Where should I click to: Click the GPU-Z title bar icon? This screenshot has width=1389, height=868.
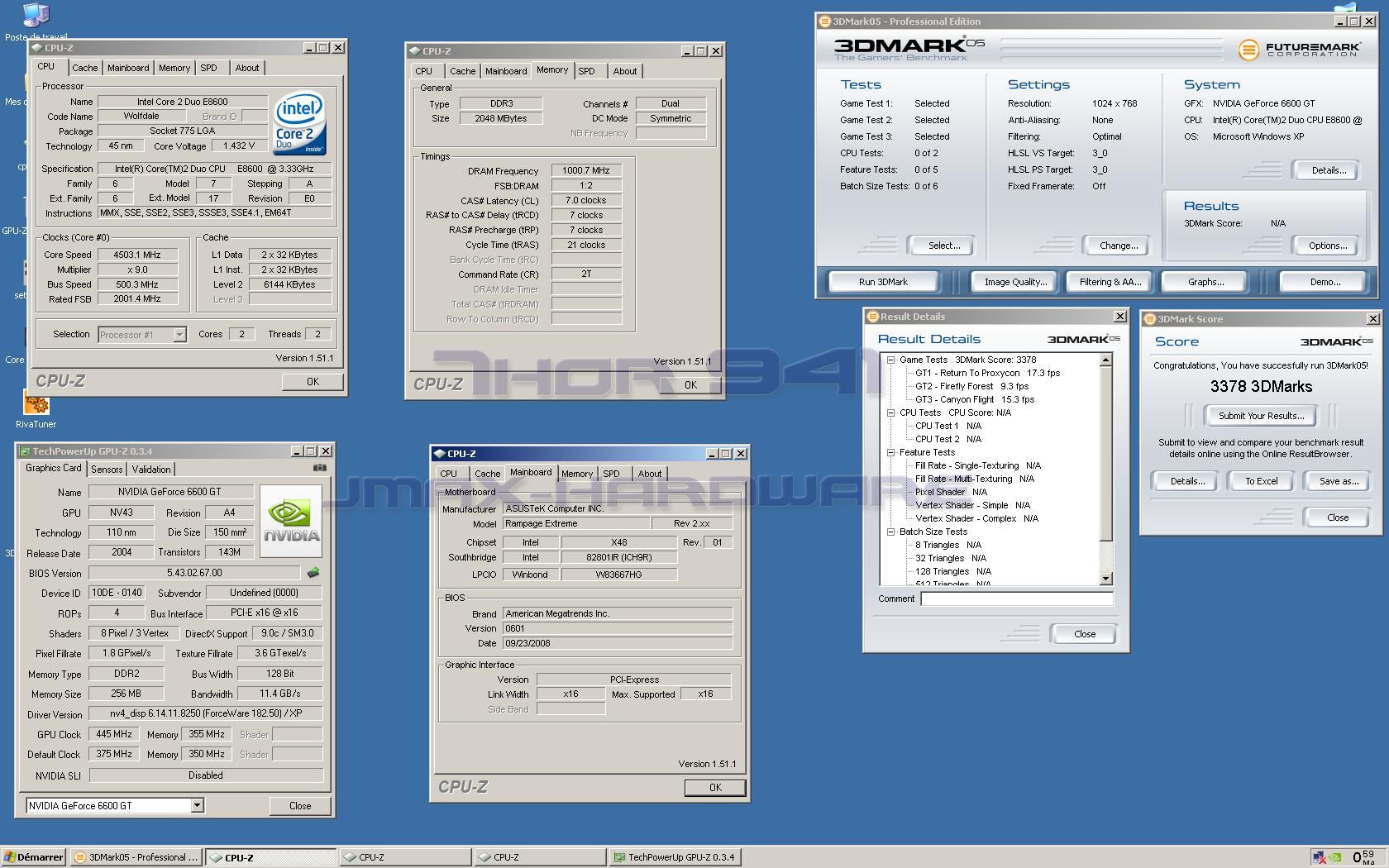coord(25,451)
